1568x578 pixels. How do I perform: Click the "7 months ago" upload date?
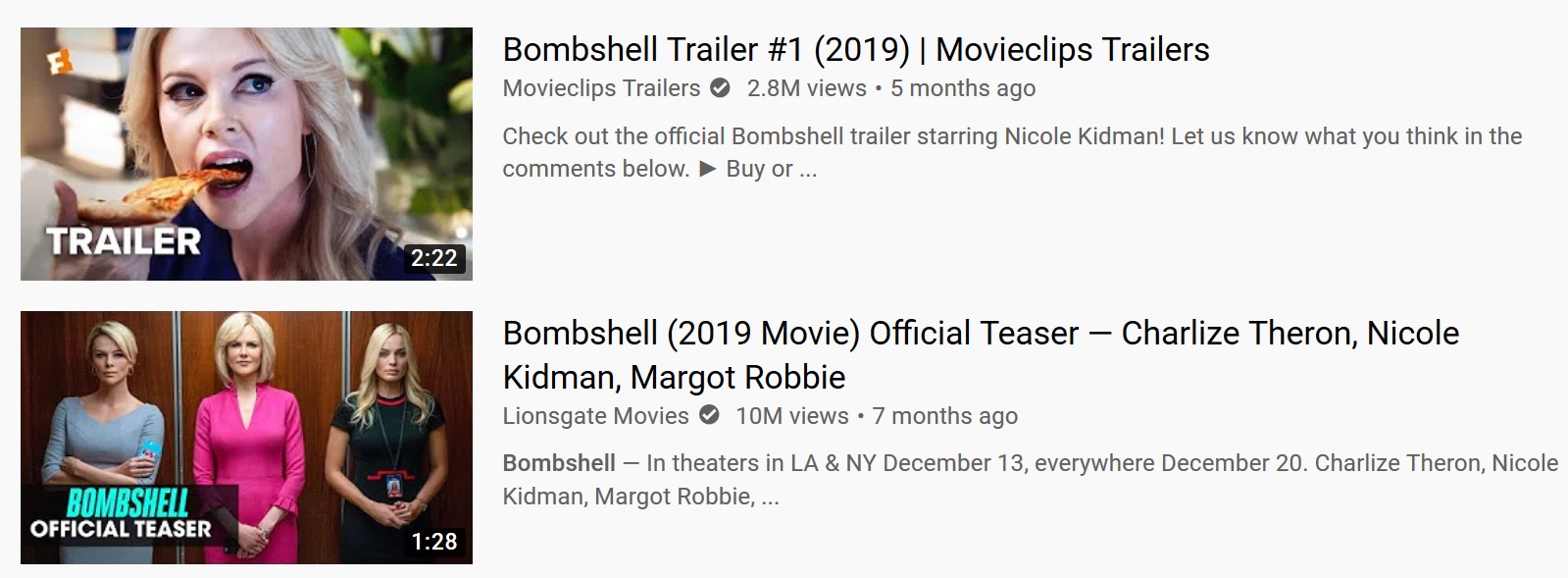tap(944, 416)
